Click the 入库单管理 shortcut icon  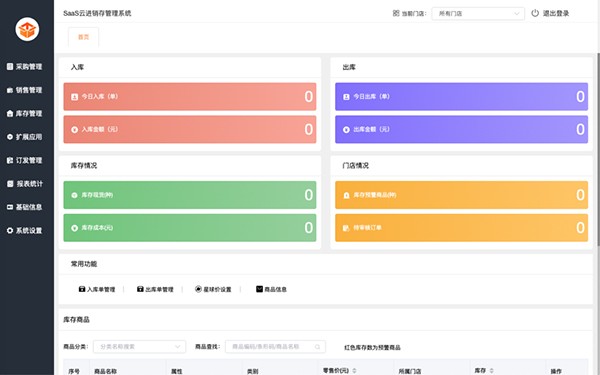pos(82,289)
